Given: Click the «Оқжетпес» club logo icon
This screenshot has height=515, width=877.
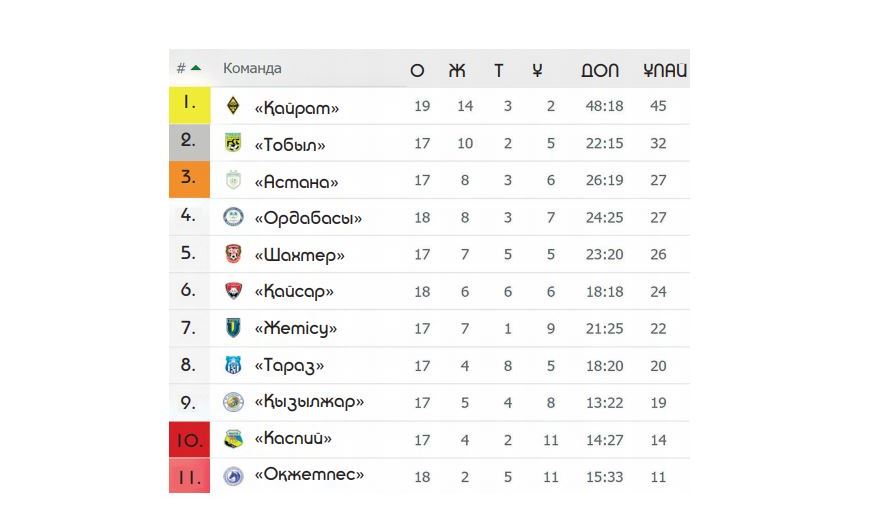Looking at the screenshot, I should tap(233, 476).
